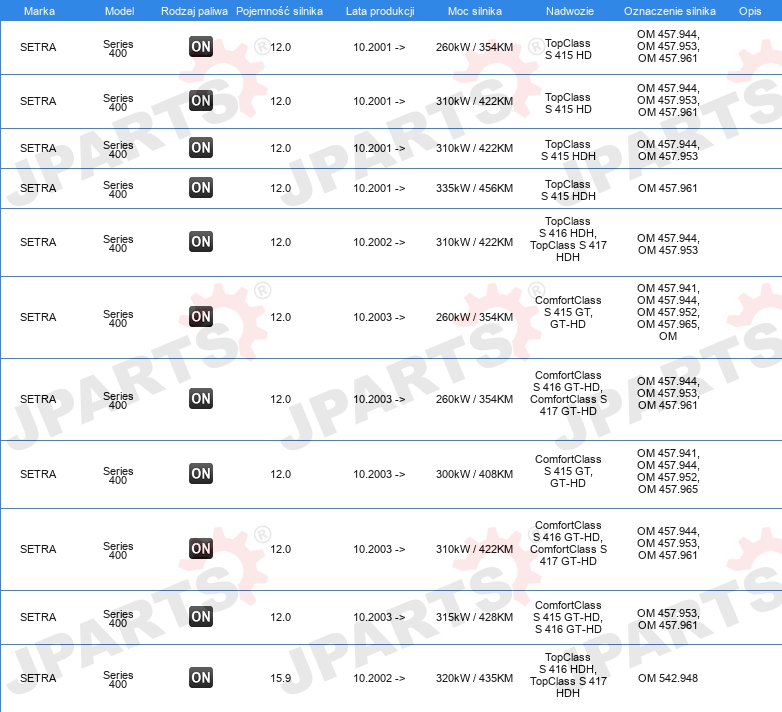This screenshot has height=712, width=782.
Task: Click the Moc silnika column header
Action: [475, 11]
